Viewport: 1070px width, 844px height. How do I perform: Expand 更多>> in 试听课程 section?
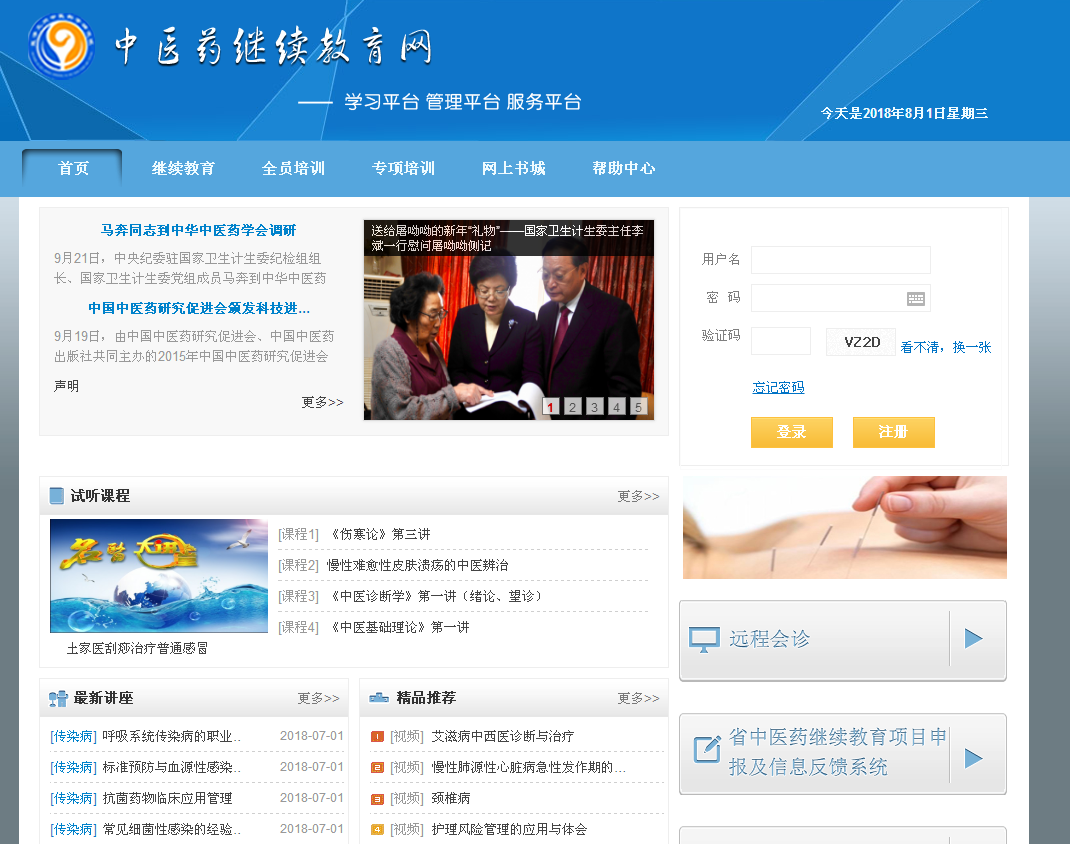point(638,496)
